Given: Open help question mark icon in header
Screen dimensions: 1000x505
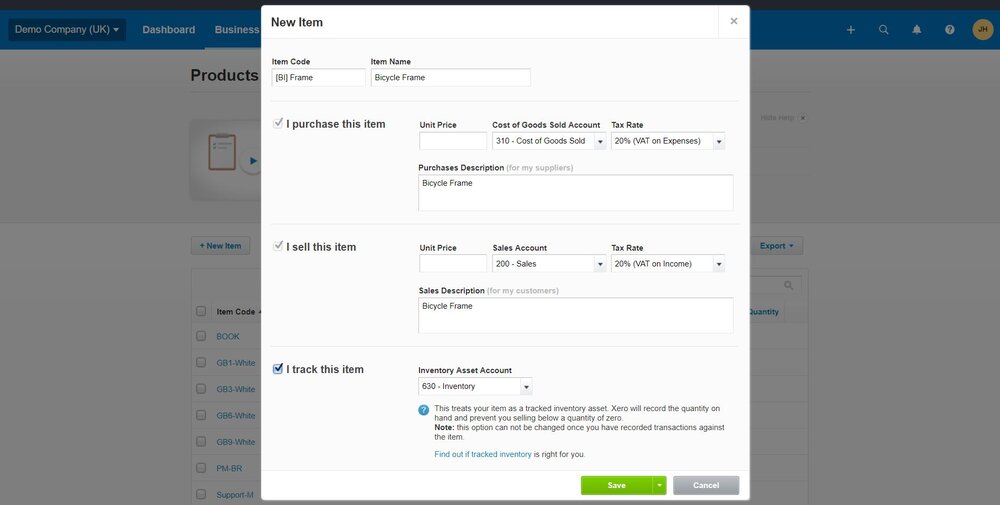Looking at the screenshot, I should coord(950,30).
